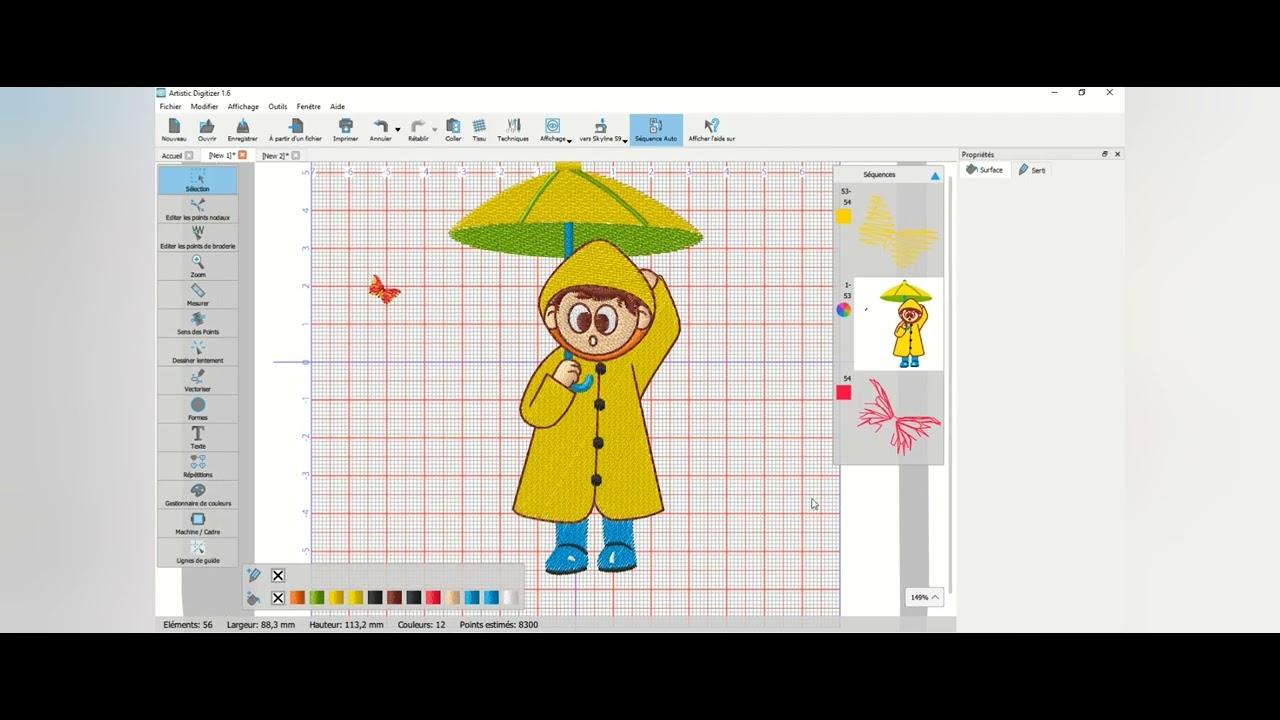This screenshot has width=1280, height=720.
Task: Paste with the Coller icon
Action: (453, 130)
